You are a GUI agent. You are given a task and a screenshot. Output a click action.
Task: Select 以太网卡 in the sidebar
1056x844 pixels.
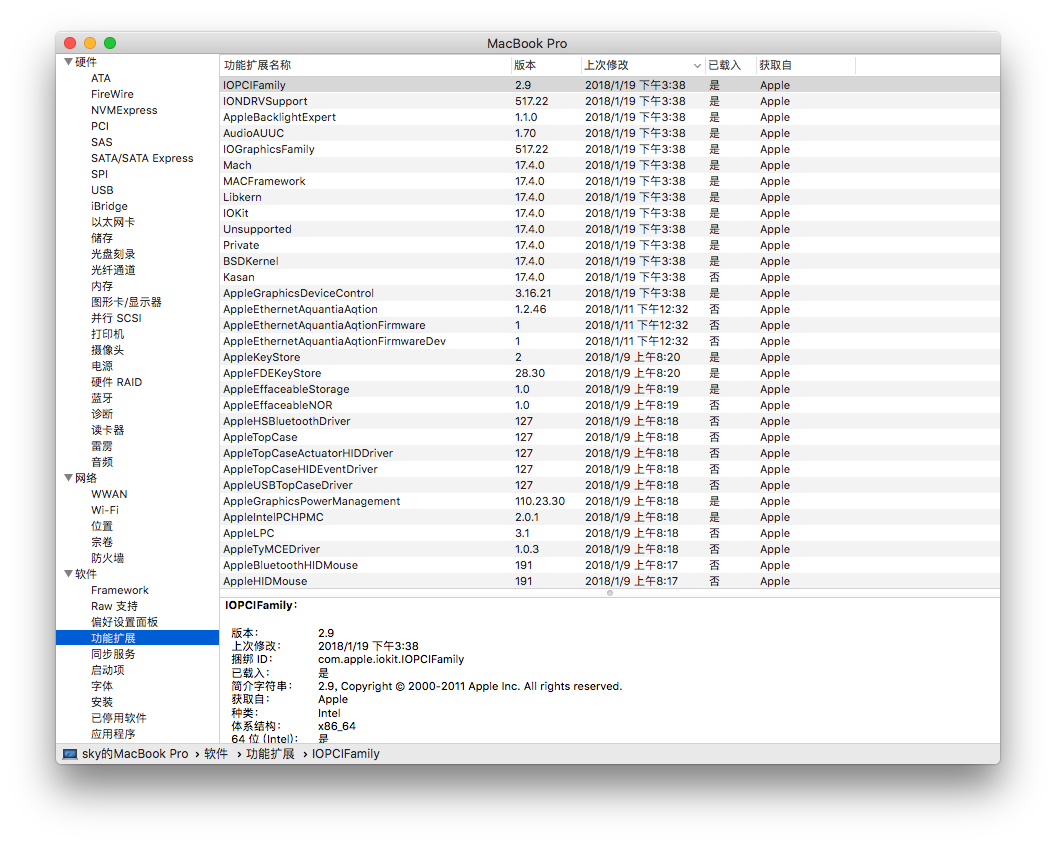(113, 222)
